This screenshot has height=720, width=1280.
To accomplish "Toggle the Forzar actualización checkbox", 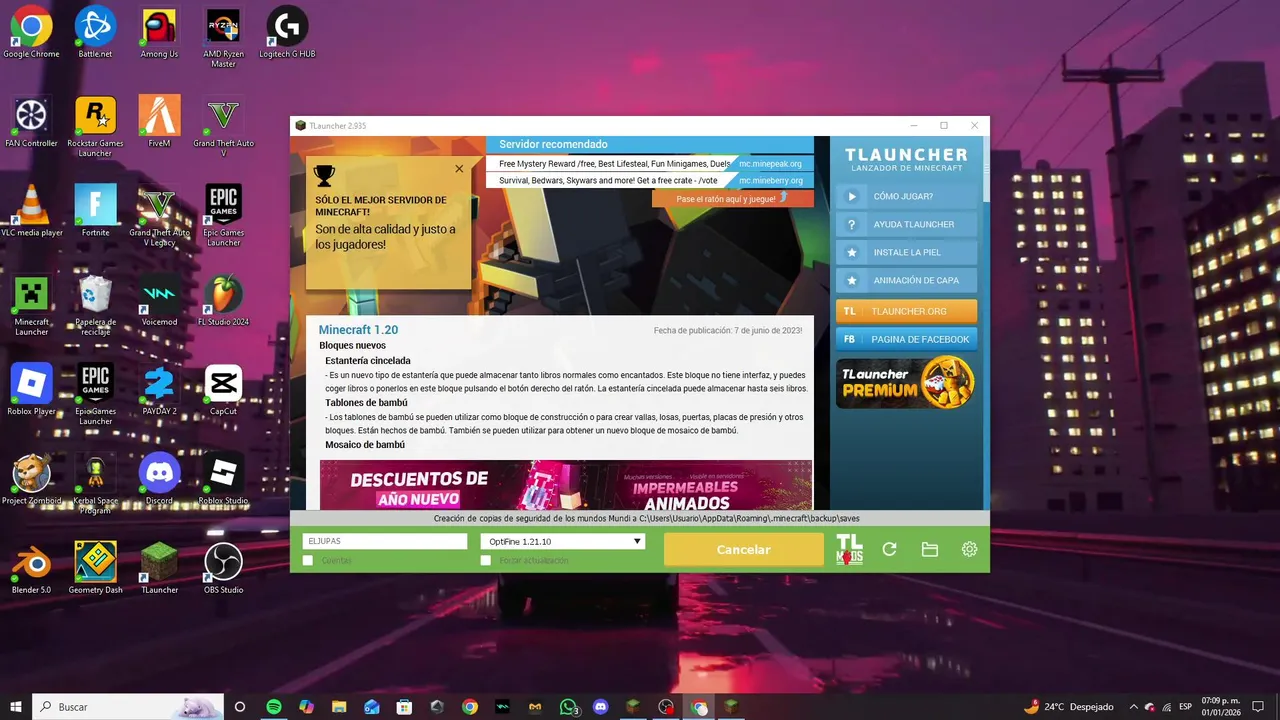I will tap(486, 561).
